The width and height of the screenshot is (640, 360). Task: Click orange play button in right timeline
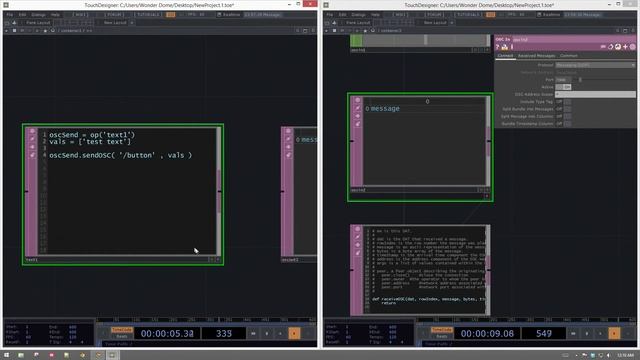[614, 333]
